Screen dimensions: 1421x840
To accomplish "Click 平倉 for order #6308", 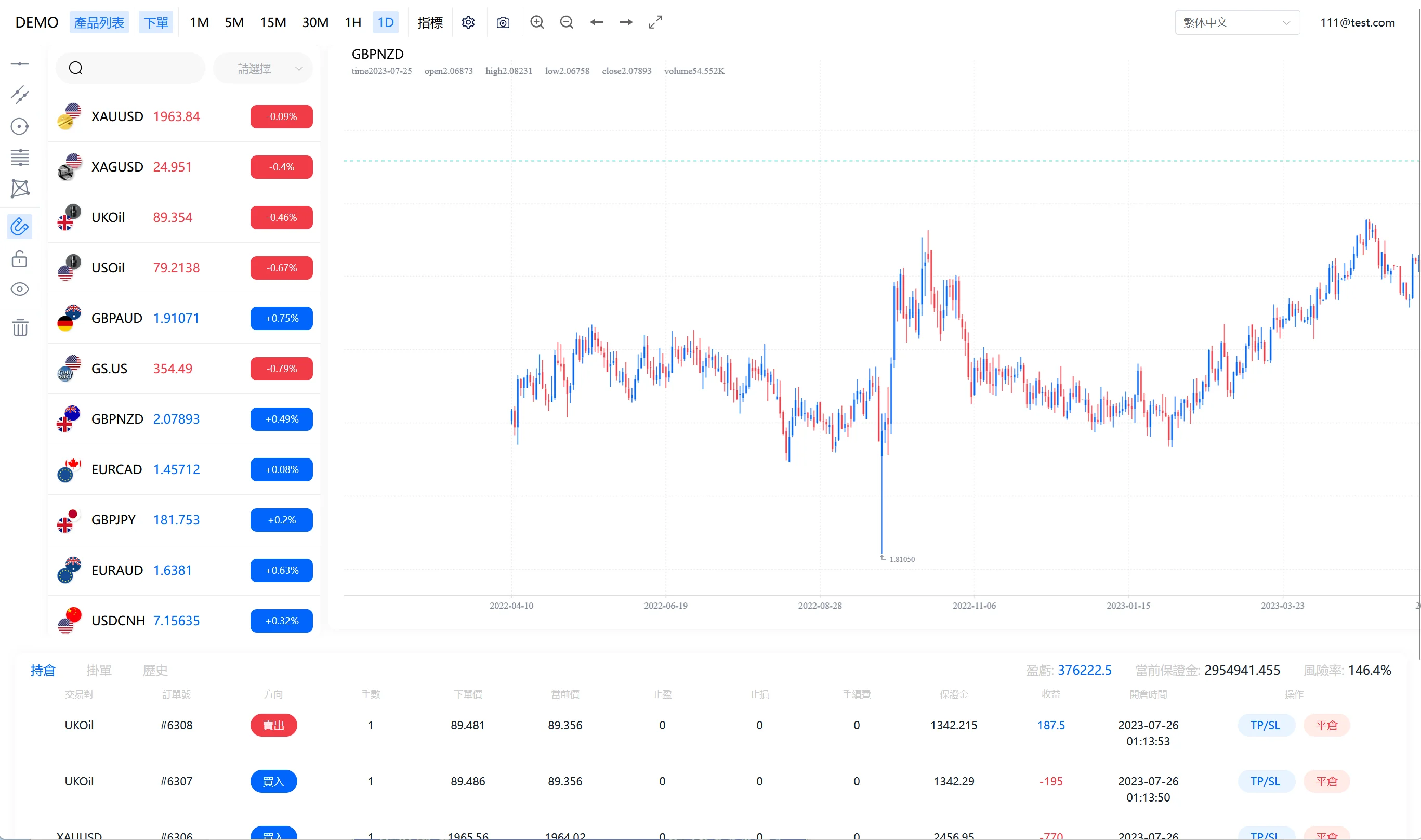I will 1326,725.
